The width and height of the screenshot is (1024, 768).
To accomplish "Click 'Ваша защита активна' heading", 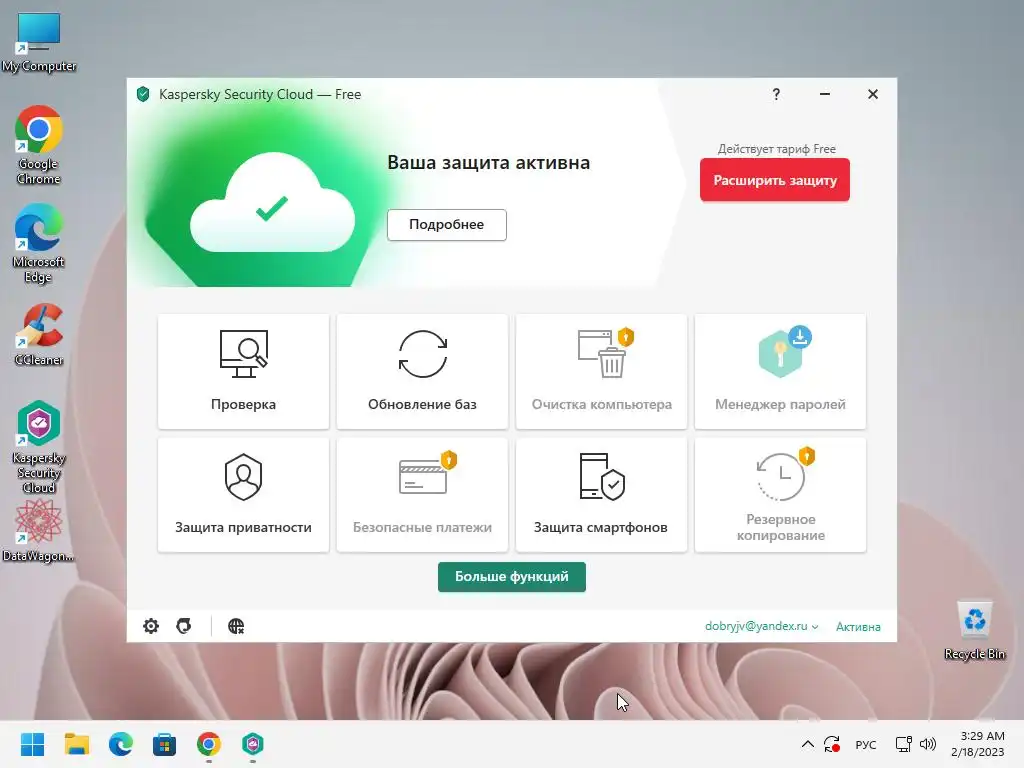I will (488, 163).
